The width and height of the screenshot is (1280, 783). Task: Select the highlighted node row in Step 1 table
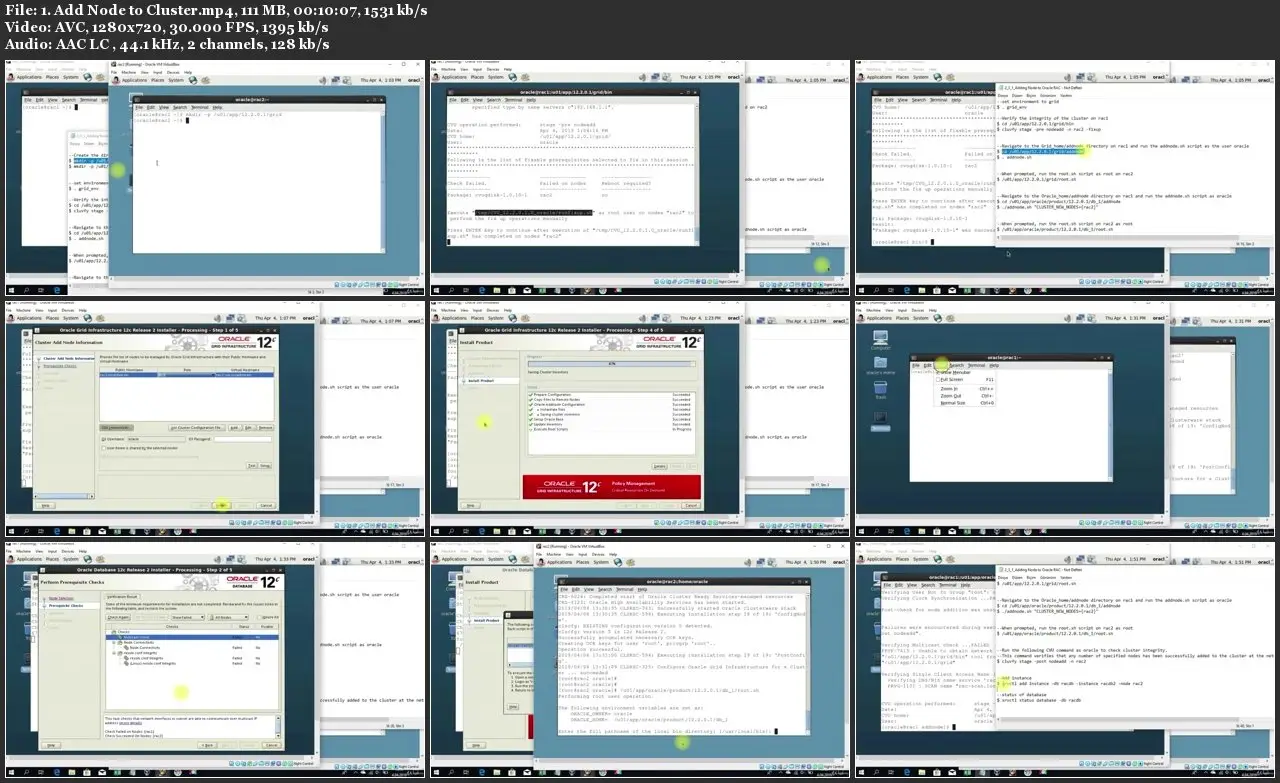[185, 375]
